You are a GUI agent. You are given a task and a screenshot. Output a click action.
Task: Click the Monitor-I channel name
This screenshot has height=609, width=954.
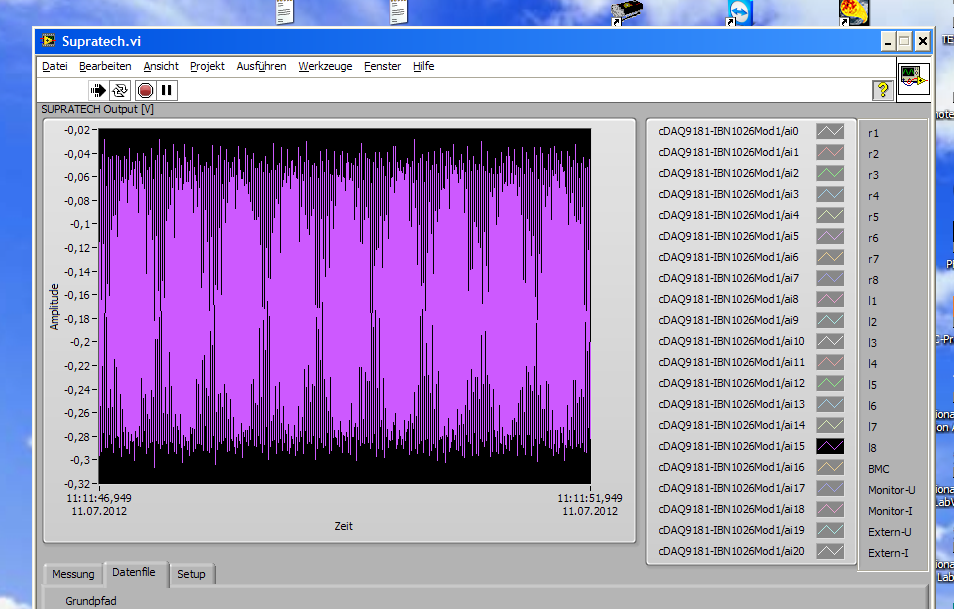pyautogui.click(x=890, y=511)
